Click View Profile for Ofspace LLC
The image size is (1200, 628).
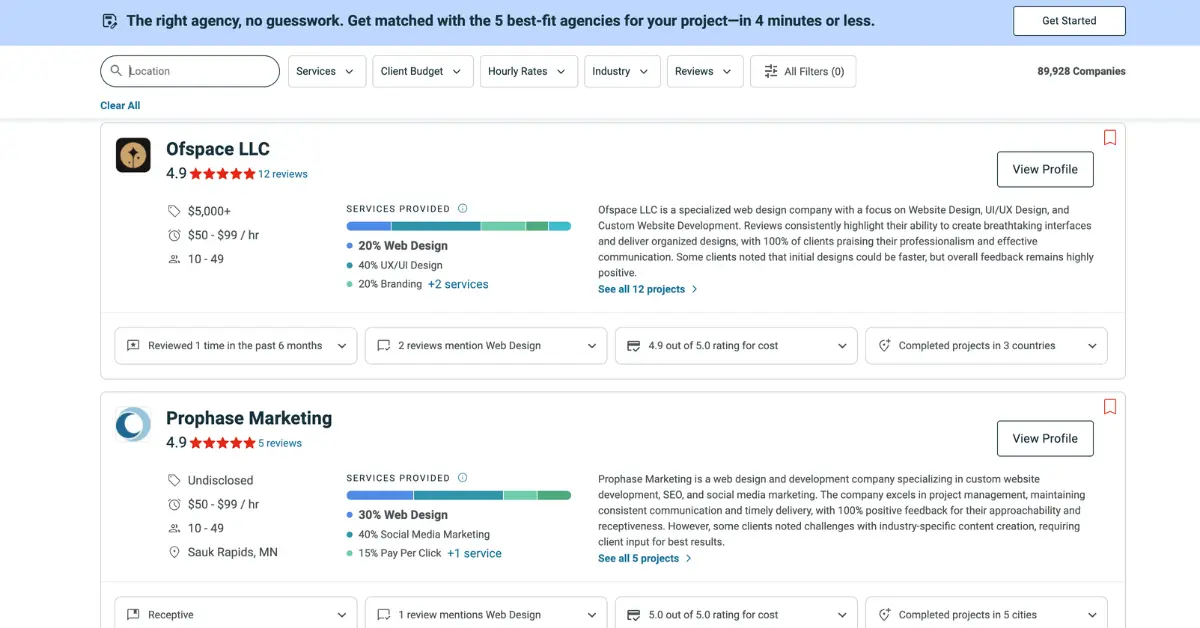pos(1044,169)
